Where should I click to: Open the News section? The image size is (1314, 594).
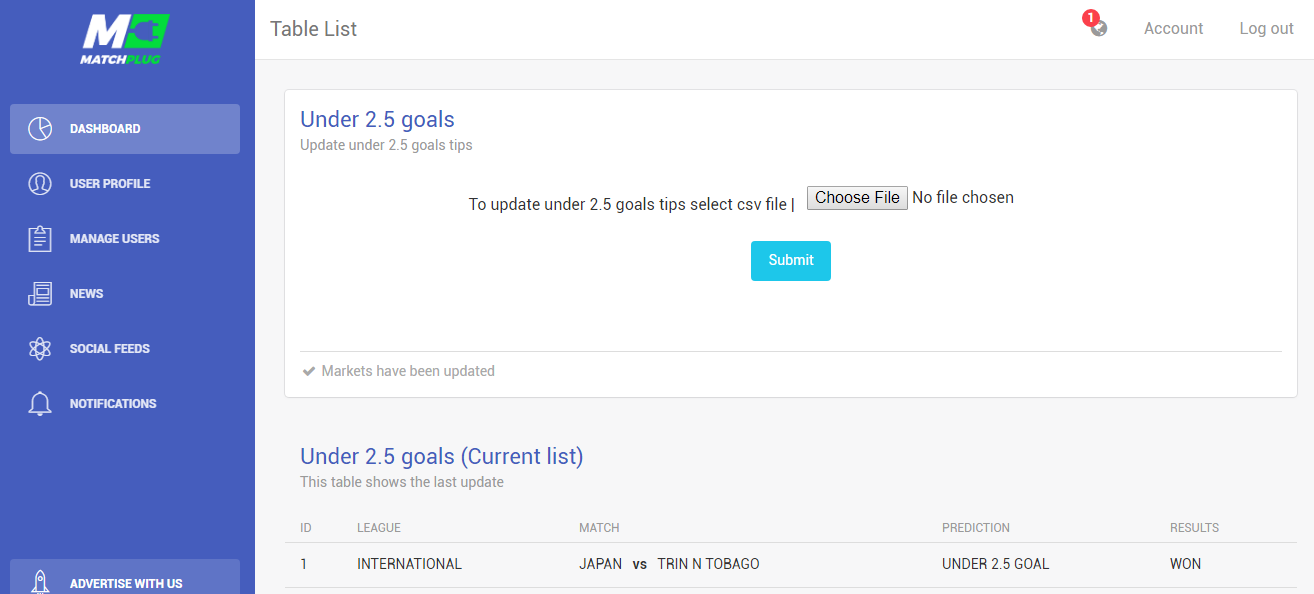coord(125,294)
